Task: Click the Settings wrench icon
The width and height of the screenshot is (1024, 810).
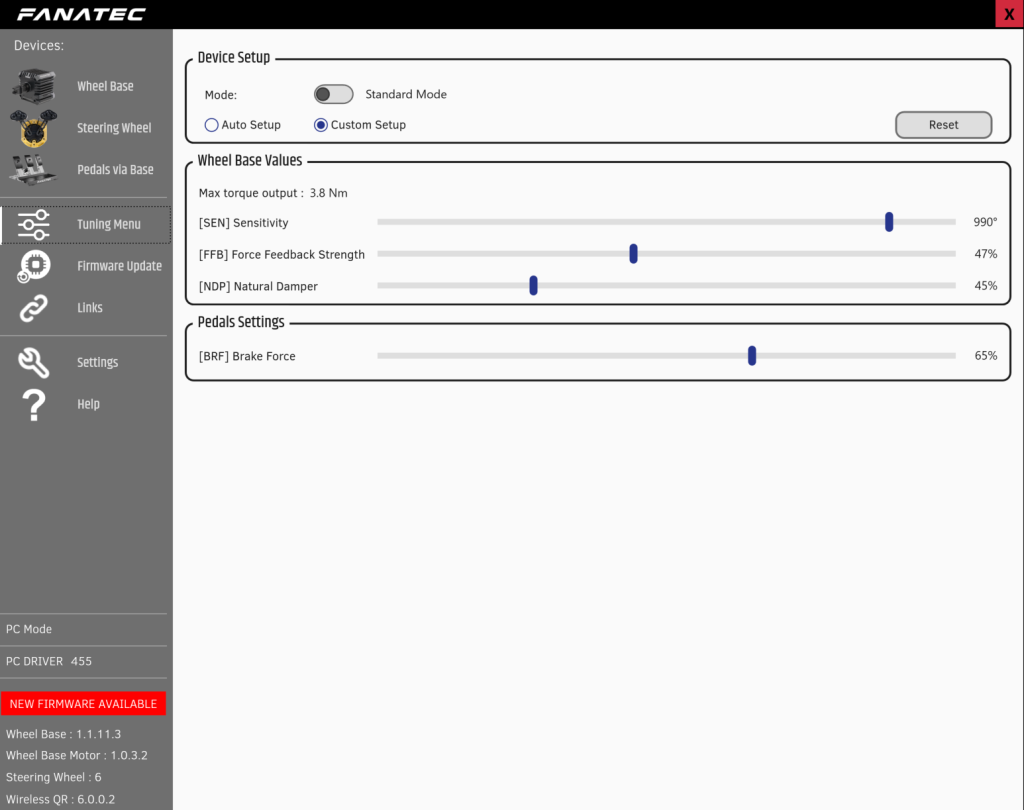Action: pos(33,363)
